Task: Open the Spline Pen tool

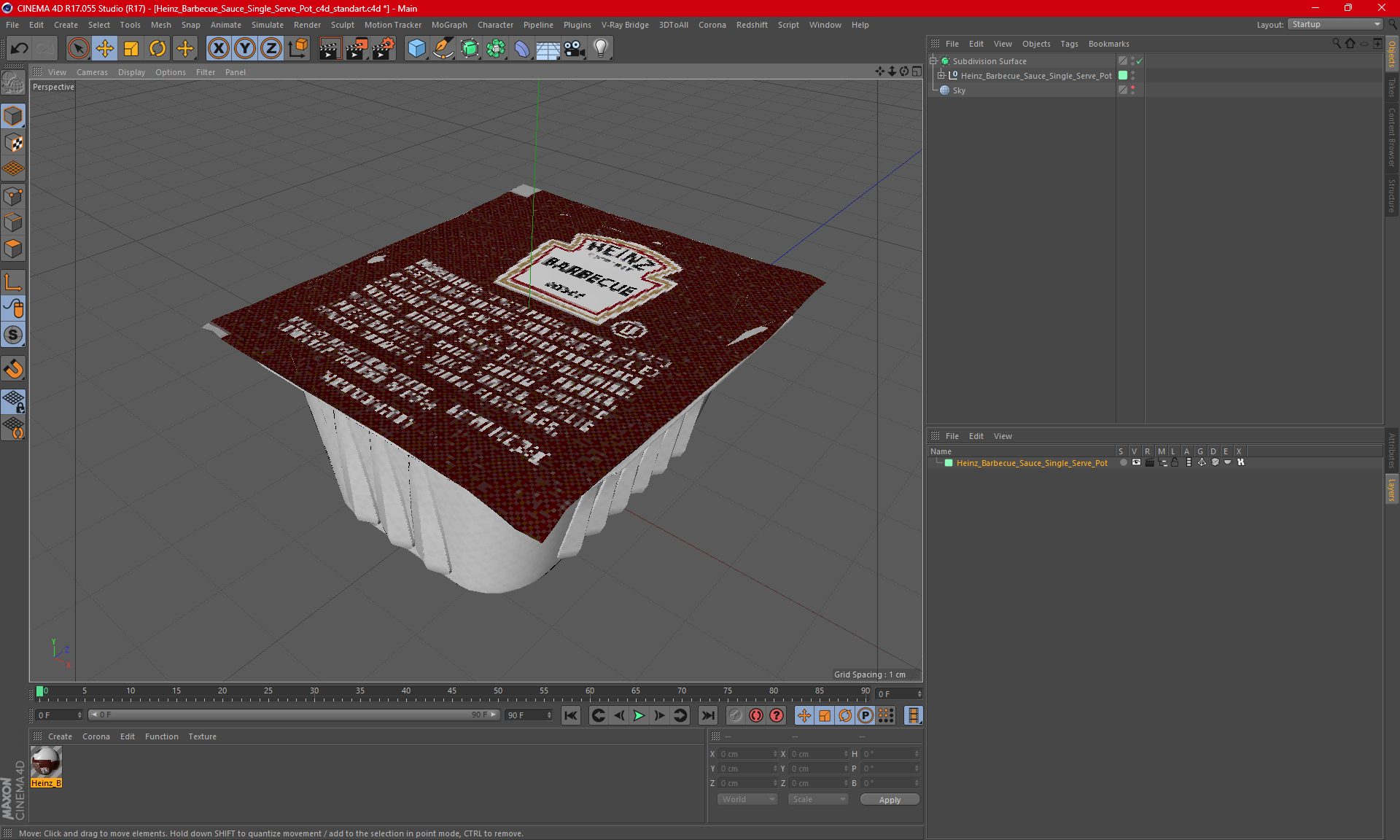Action: click(x=443, y=49)
